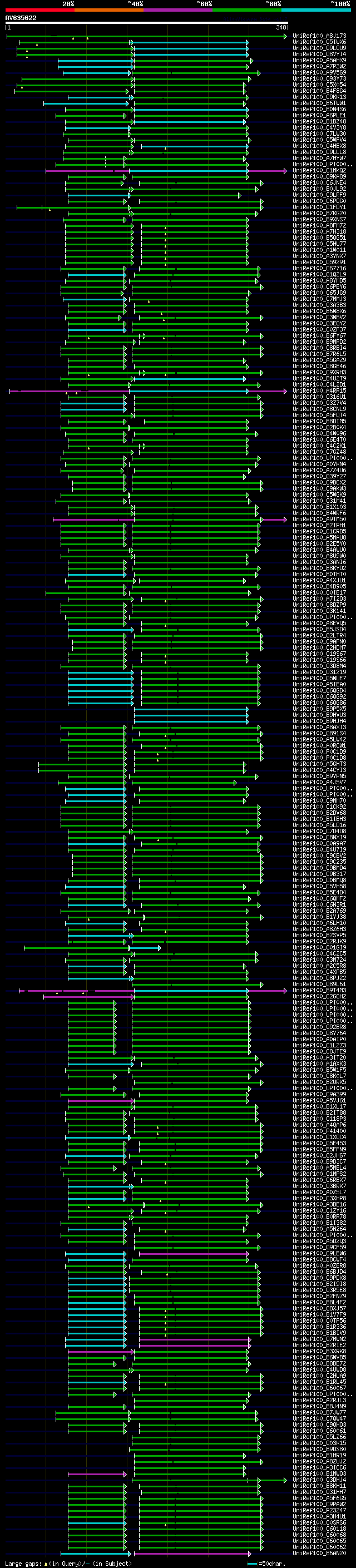This screenshot has height=1568, width=356.
Task: Click the UniRef100_B1RL45 label
Action: [319, 1382]
